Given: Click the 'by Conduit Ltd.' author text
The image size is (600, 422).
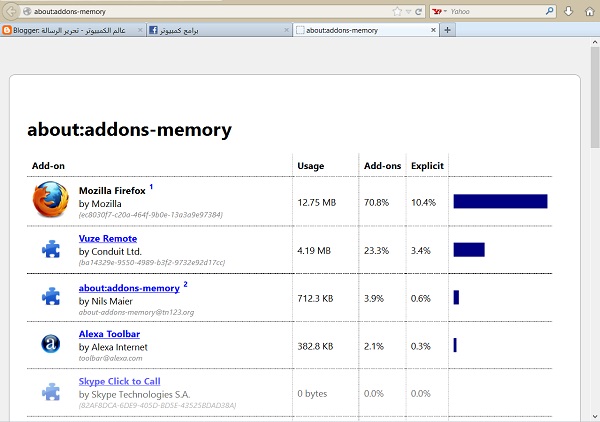Looking at the screenshot, I should pos(110,251).
